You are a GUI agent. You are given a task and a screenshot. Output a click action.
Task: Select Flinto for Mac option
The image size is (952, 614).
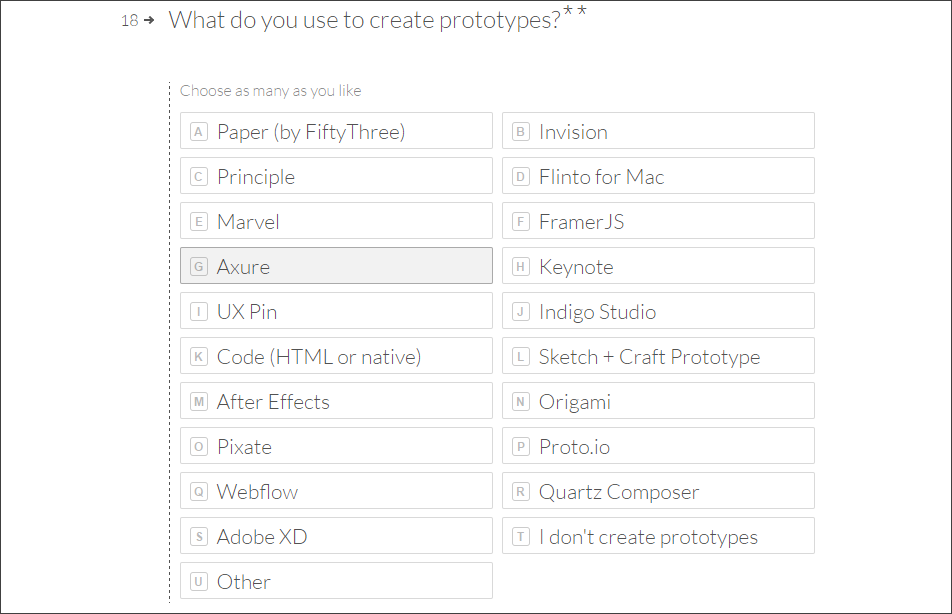coord(658,176)
